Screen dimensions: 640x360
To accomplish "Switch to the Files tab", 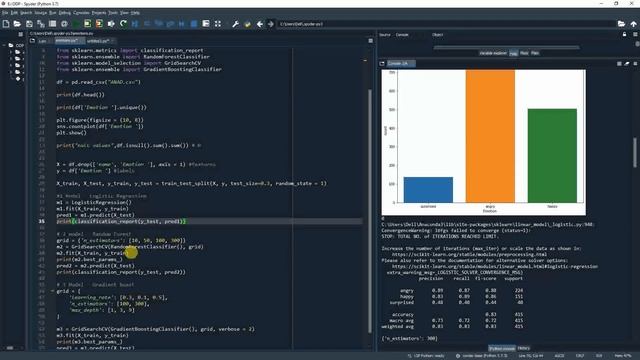I will point(535,53).
